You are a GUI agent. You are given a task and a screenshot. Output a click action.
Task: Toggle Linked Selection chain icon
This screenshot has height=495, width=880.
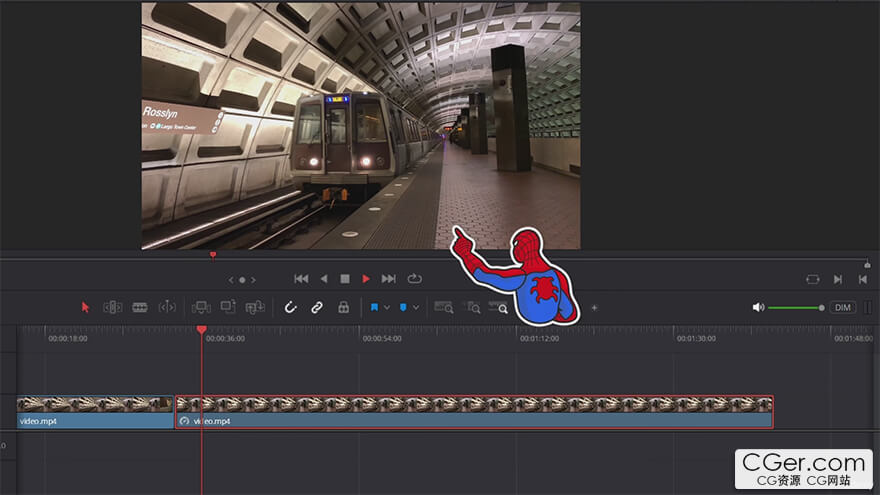pos(317,307)
